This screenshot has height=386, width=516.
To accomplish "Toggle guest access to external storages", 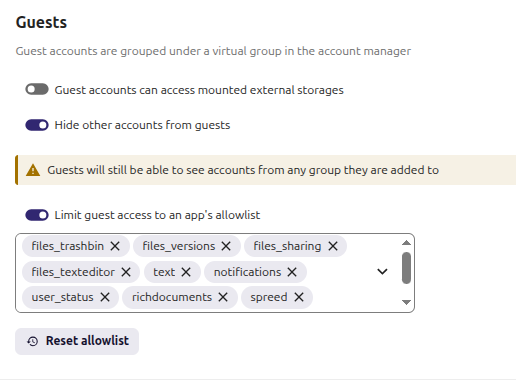I will click(x=37, y=89).
